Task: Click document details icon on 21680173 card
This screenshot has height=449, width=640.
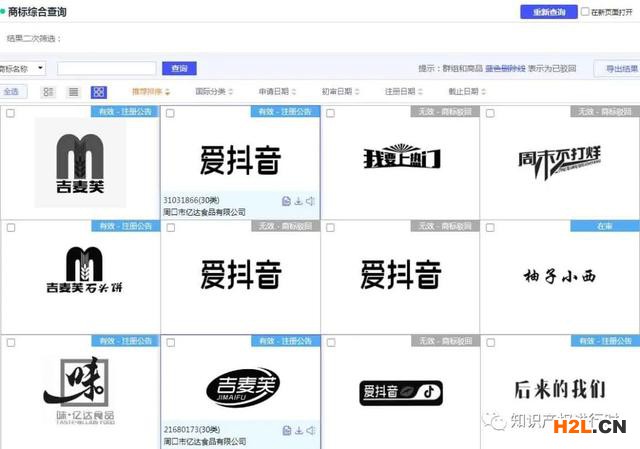Action: [x=287, y=430]
